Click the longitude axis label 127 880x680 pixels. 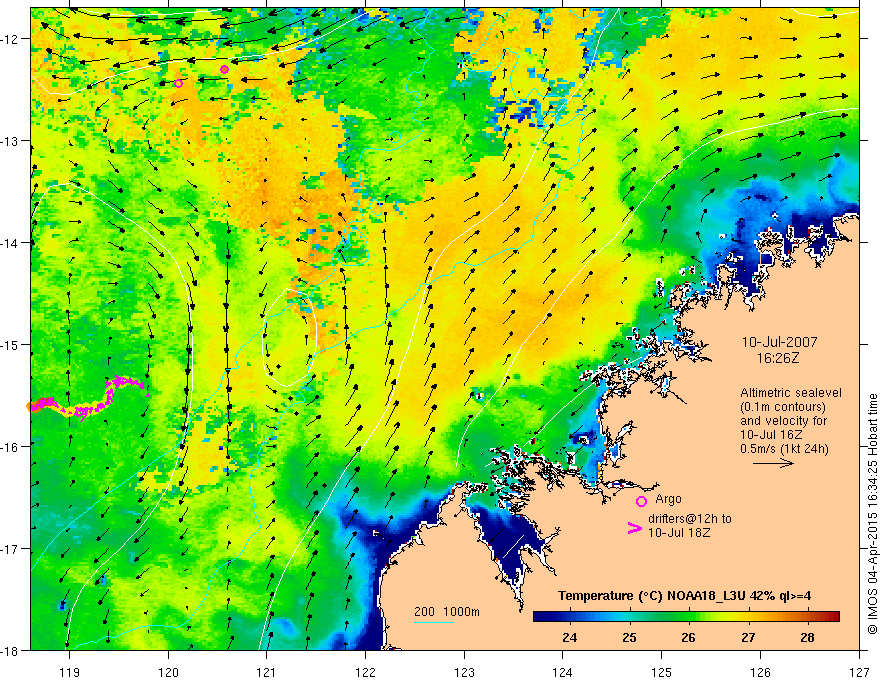coord(859,672)
